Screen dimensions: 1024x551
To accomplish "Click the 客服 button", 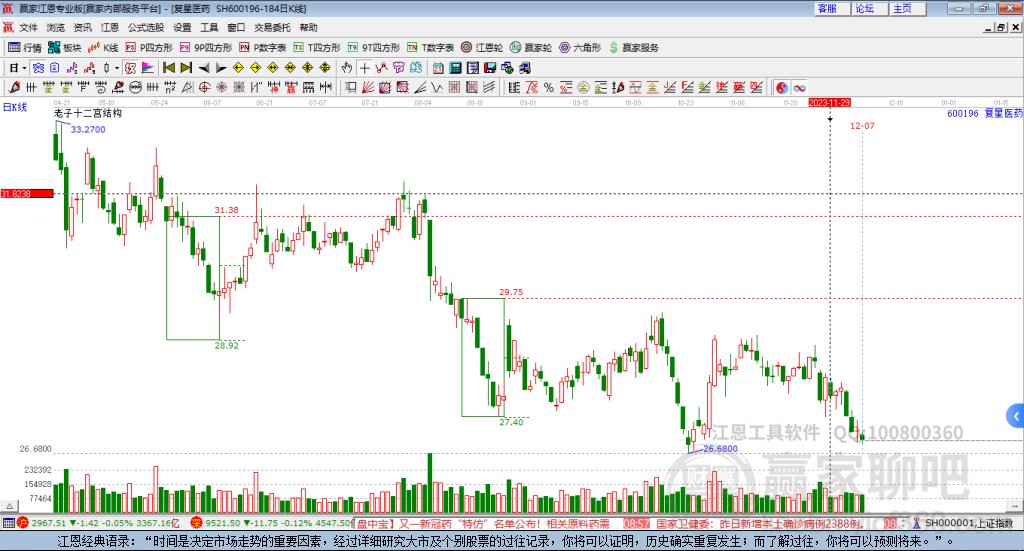I will 831,8.
